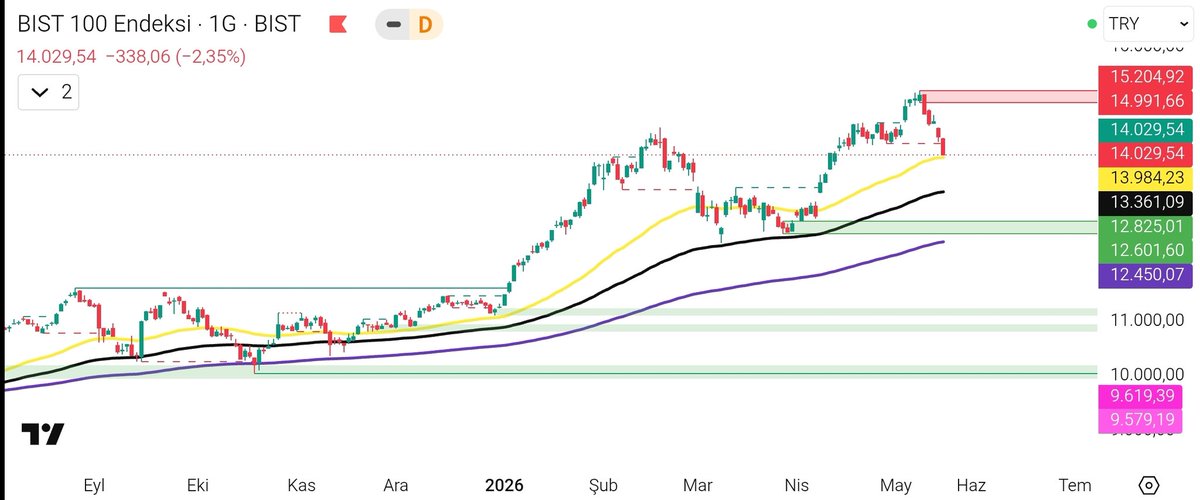
Task: Select purple moving average label 12.450,07
Action: pos(1146,275)
